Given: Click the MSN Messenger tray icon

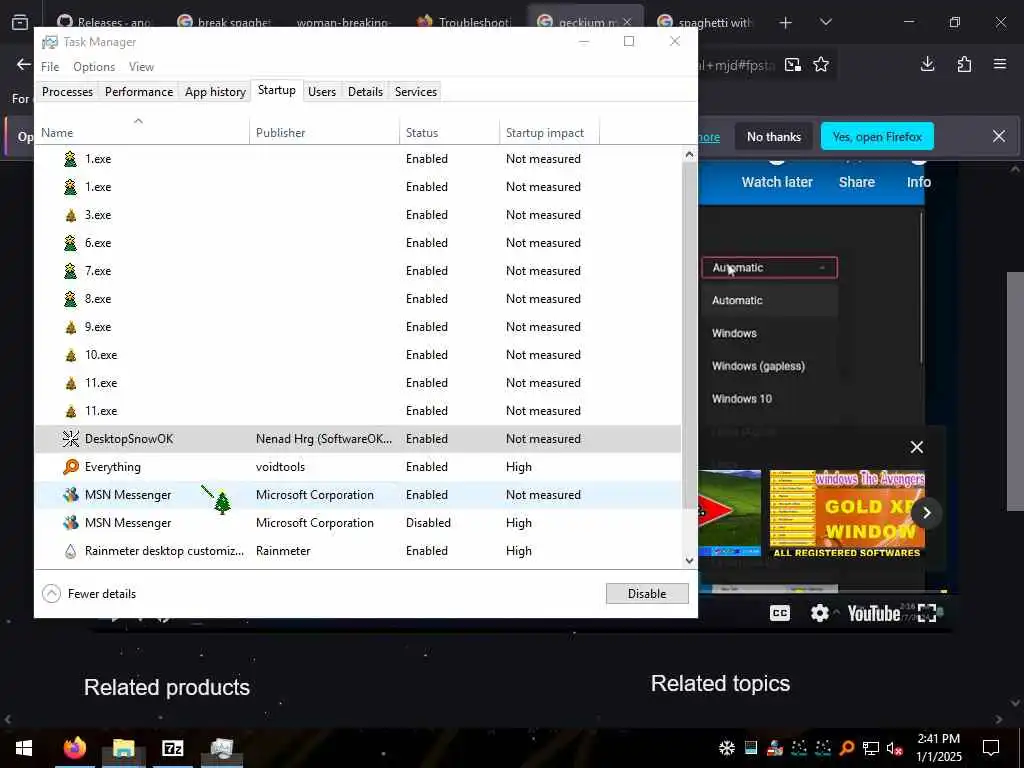Looking at the screenshot, I should [x=775, y=748].
